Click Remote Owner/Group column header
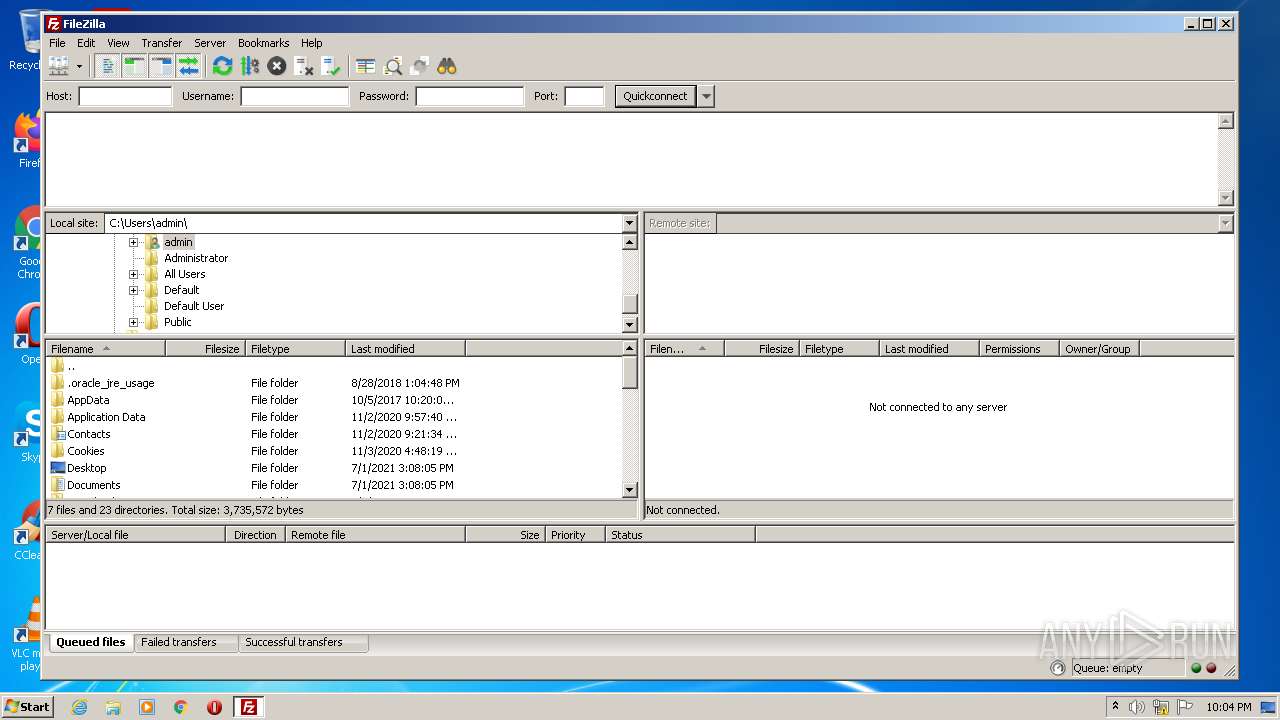 coord(1099,349)
